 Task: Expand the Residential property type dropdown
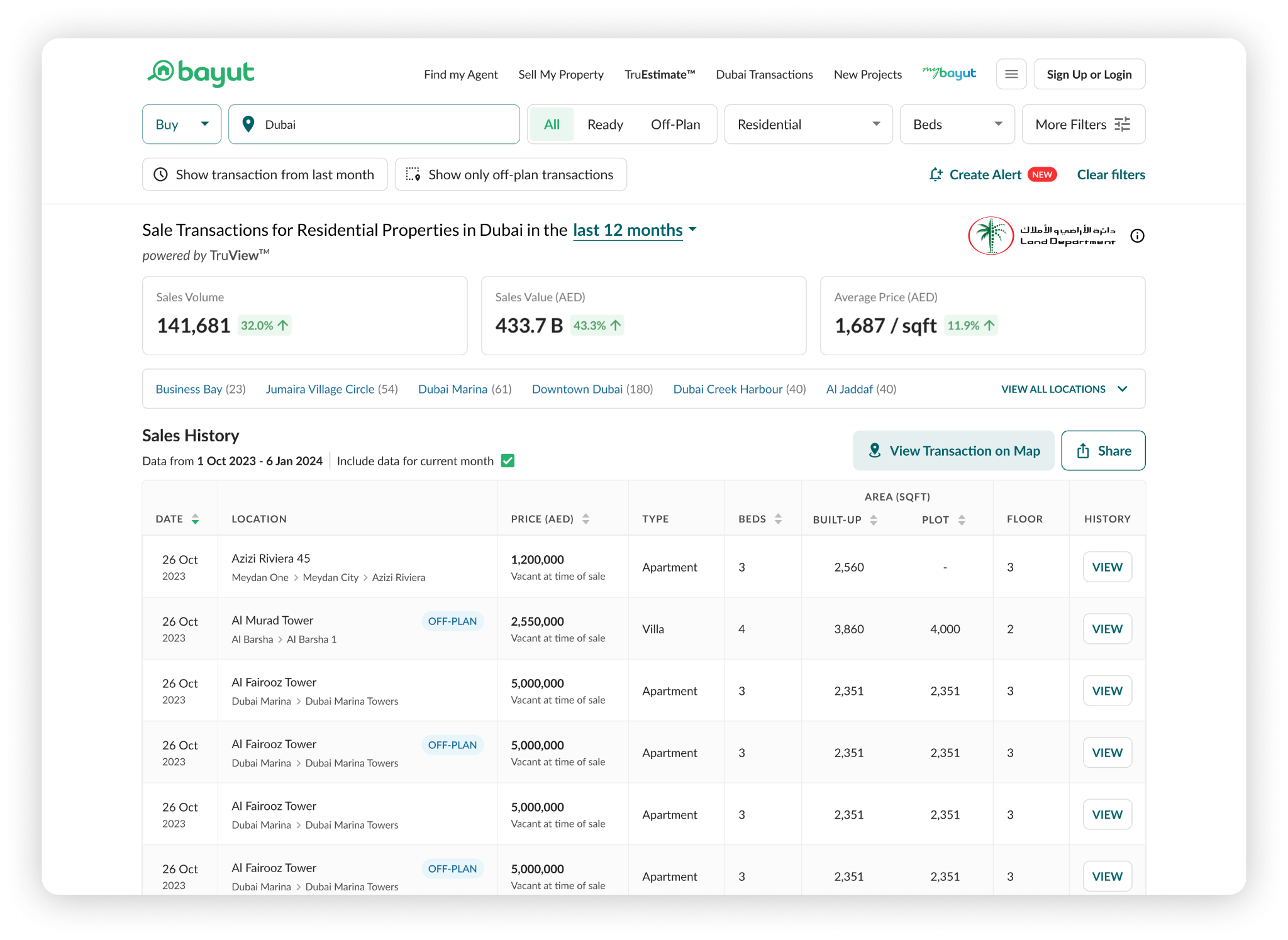pyautogui.click(x=808, y=124)
